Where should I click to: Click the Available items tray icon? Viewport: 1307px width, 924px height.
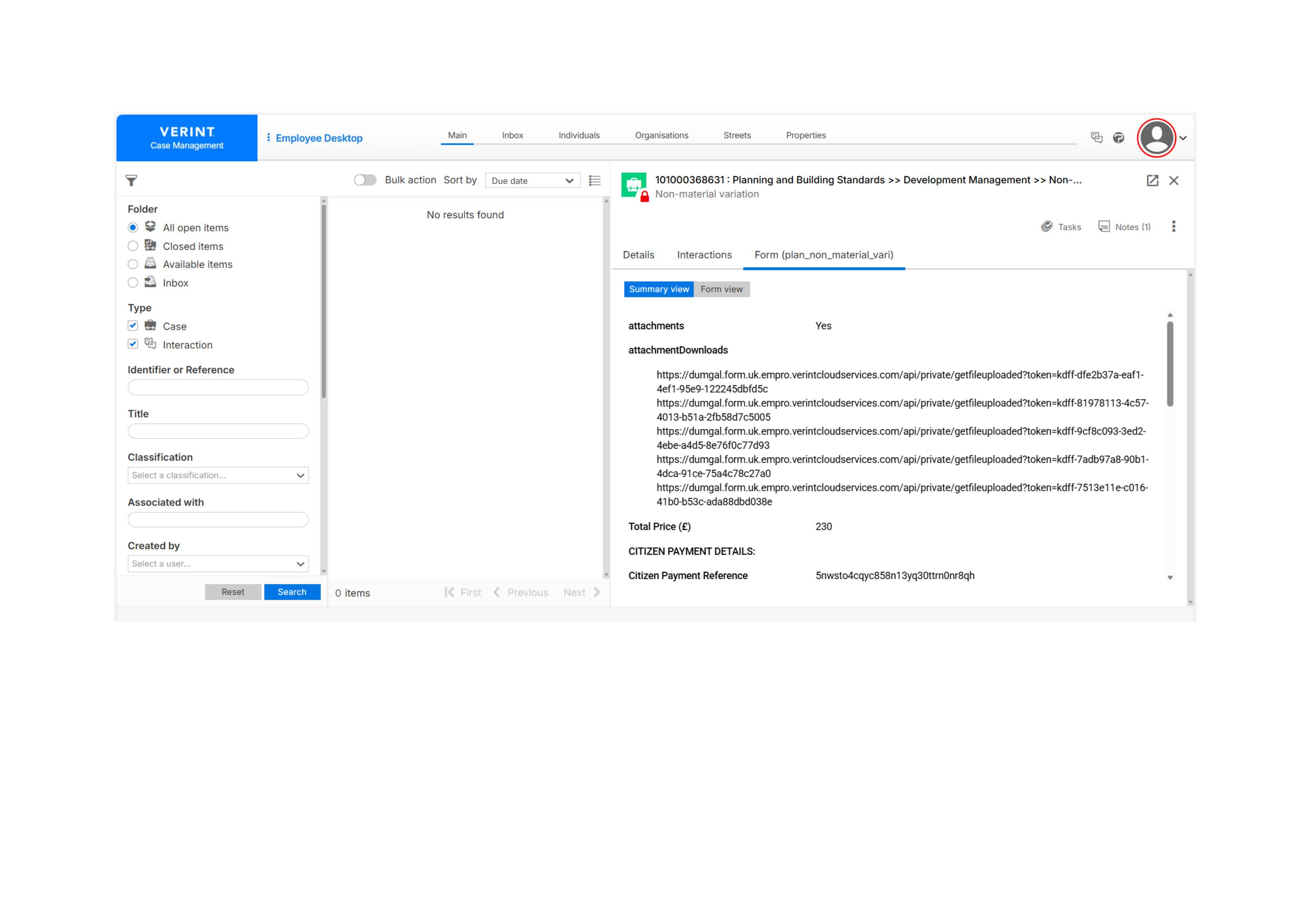pos(150,263)
